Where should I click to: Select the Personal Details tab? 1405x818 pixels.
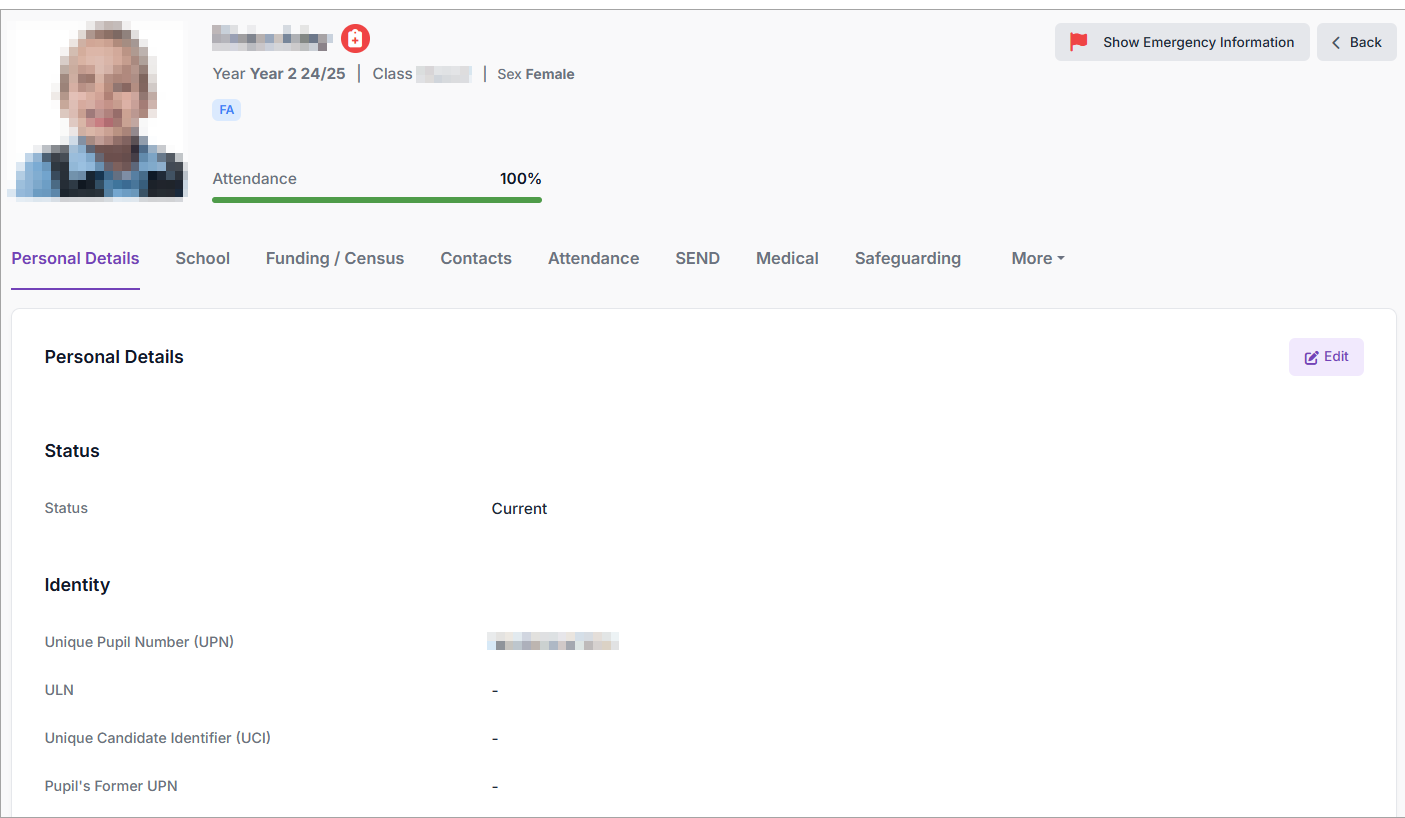click(75, 258)
